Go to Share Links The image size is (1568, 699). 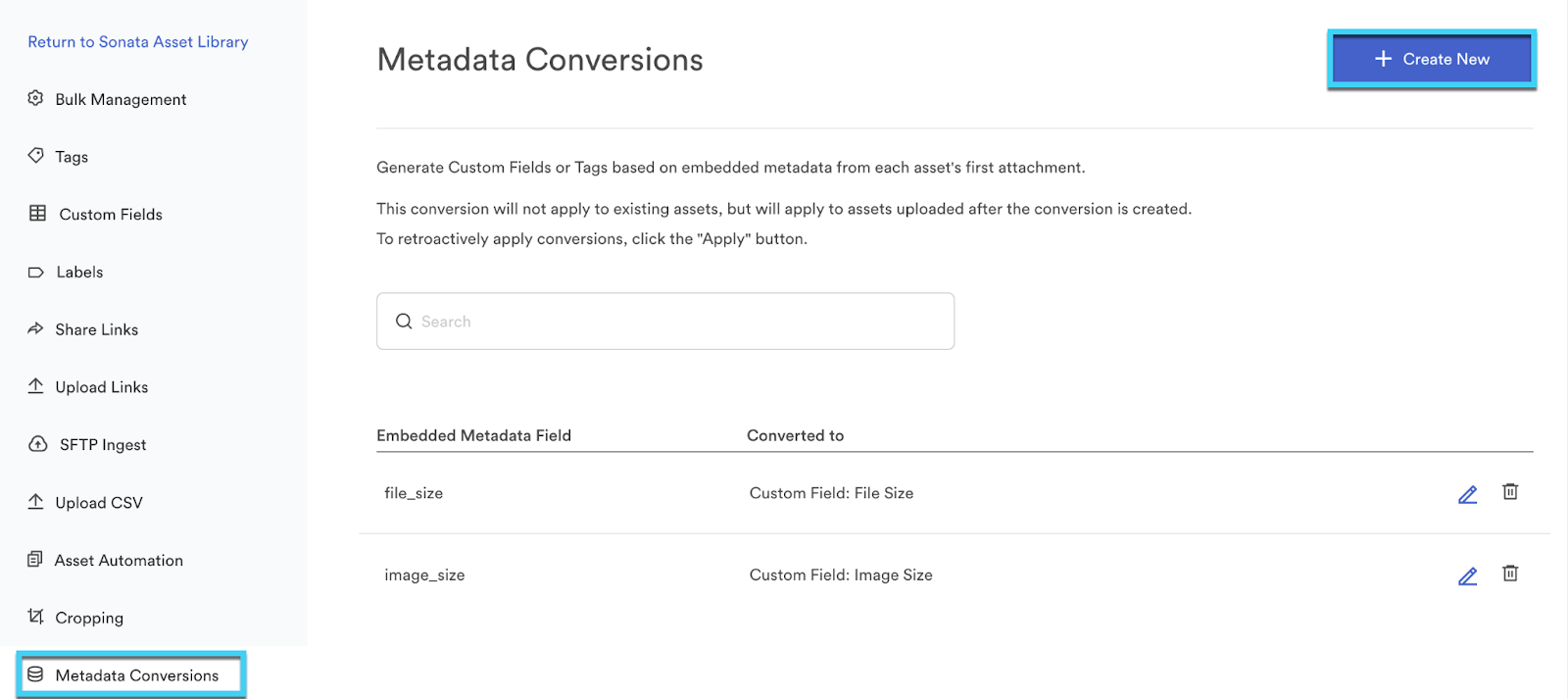96,329
